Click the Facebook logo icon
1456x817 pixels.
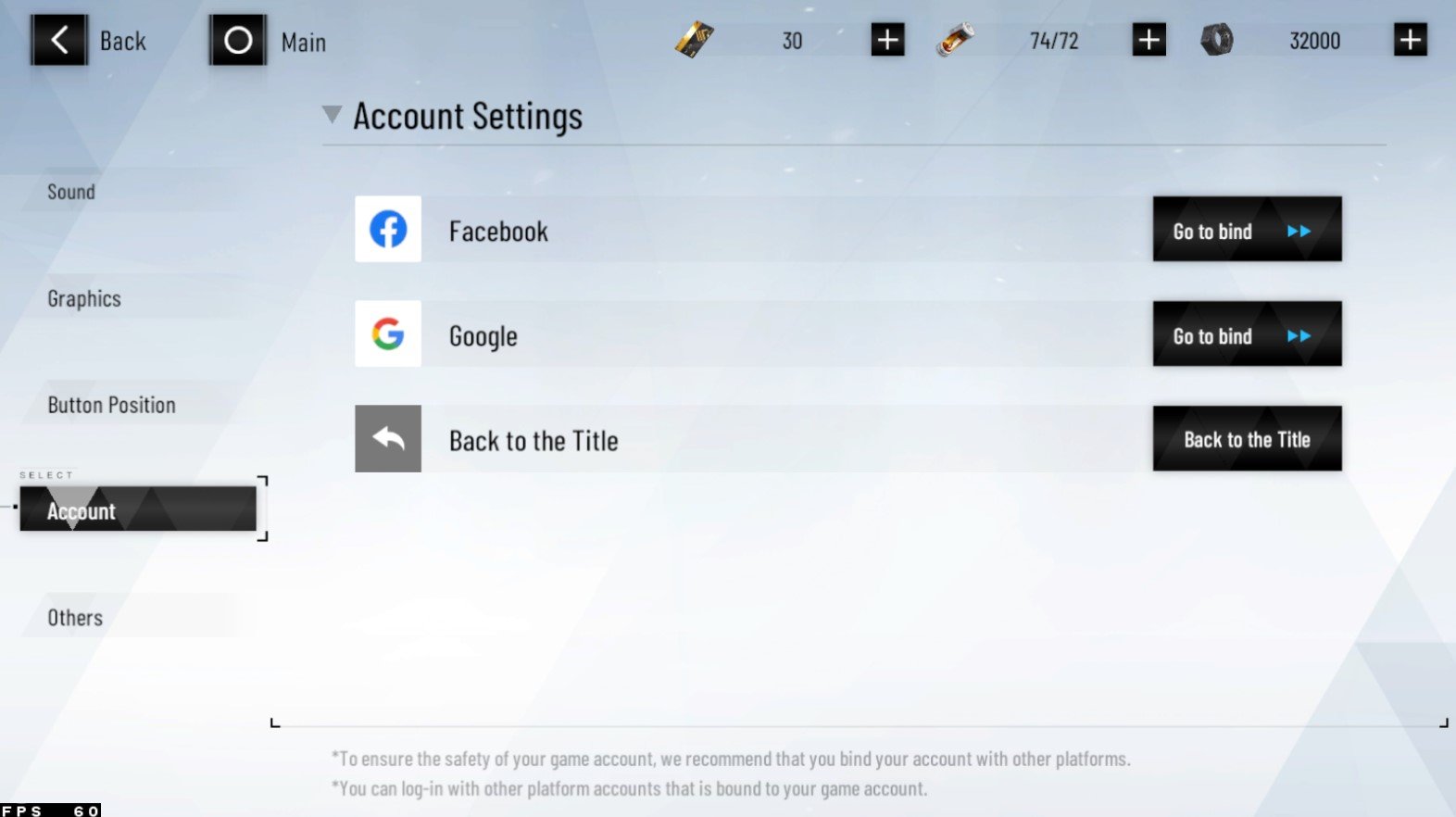coord(388,229)
